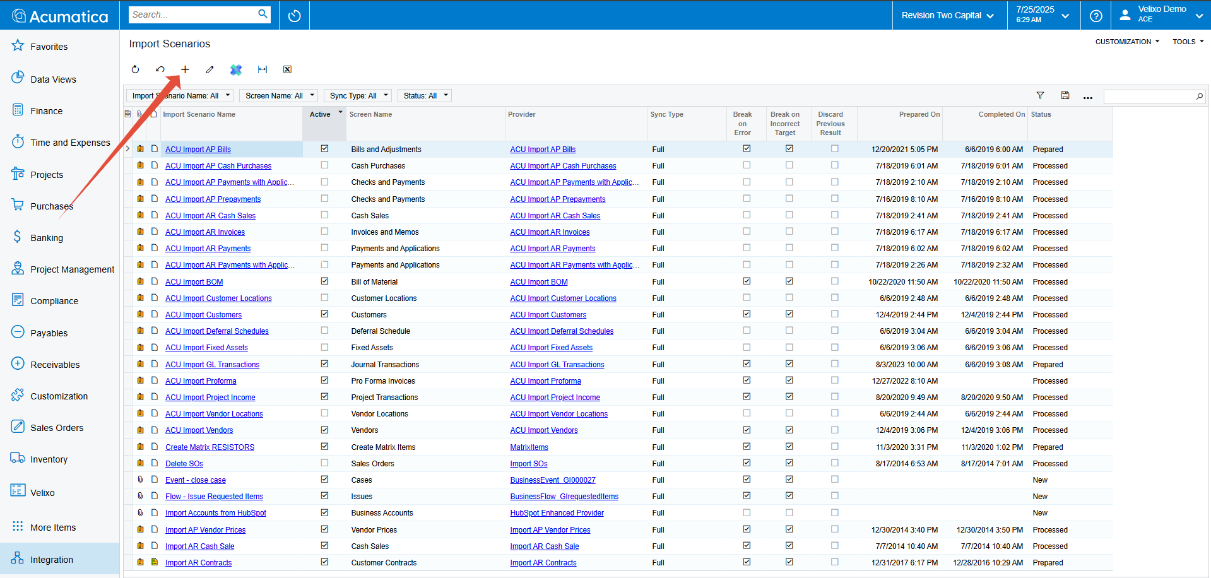Toggle Active checkbox for Event - close case

[324, 479]
